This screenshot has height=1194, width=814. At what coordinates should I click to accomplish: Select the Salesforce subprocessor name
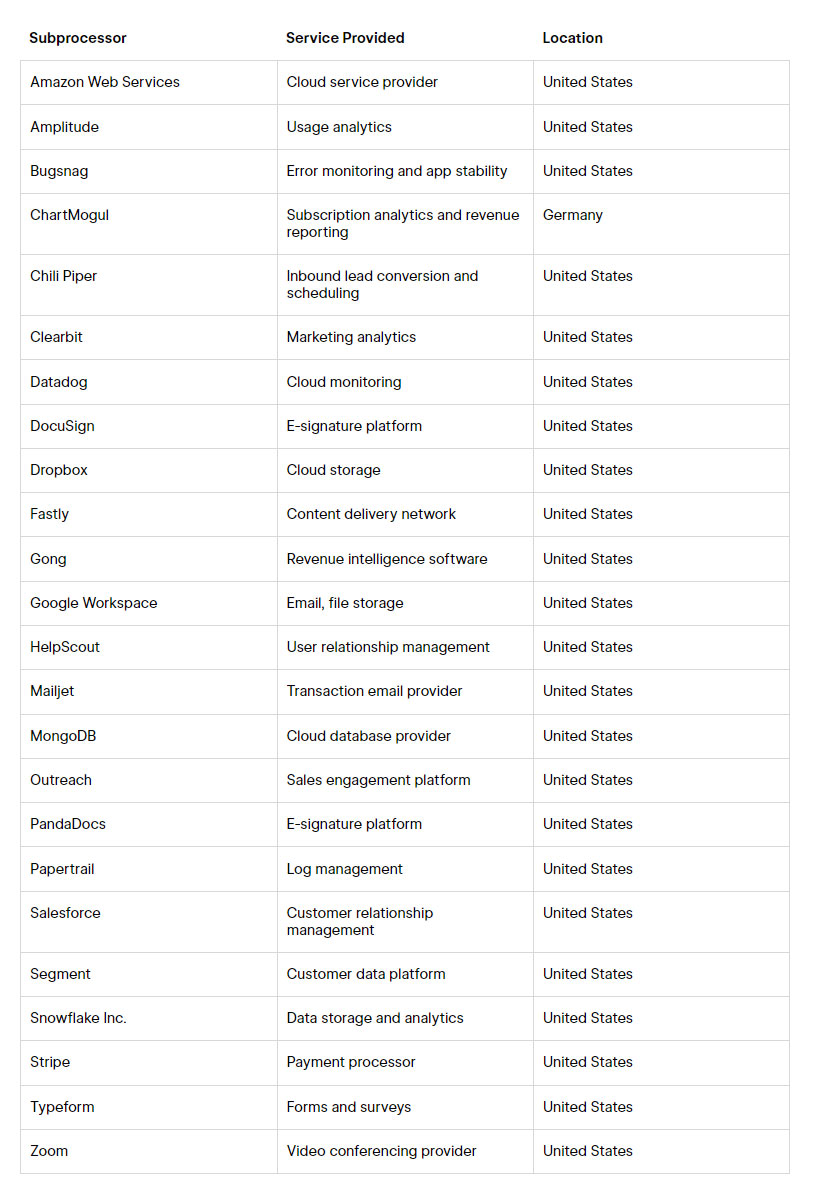pyautogui.click(x=65, y=913)
